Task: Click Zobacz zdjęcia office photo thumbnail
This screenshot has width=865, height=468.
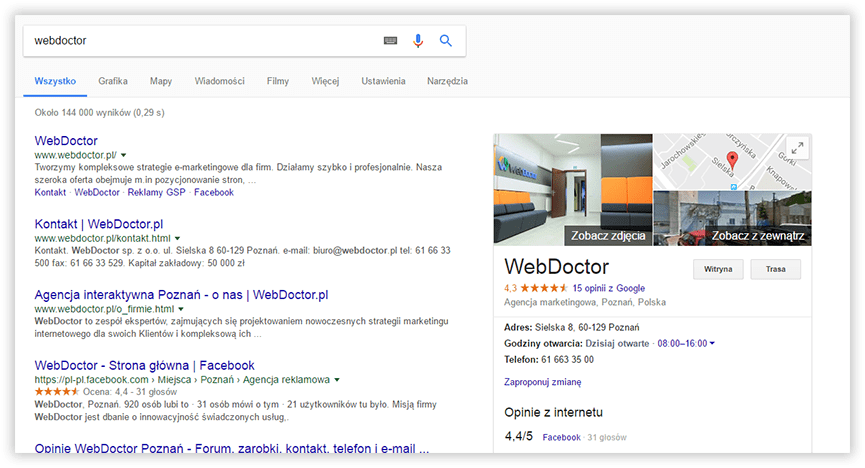Action: click(573, 189)
